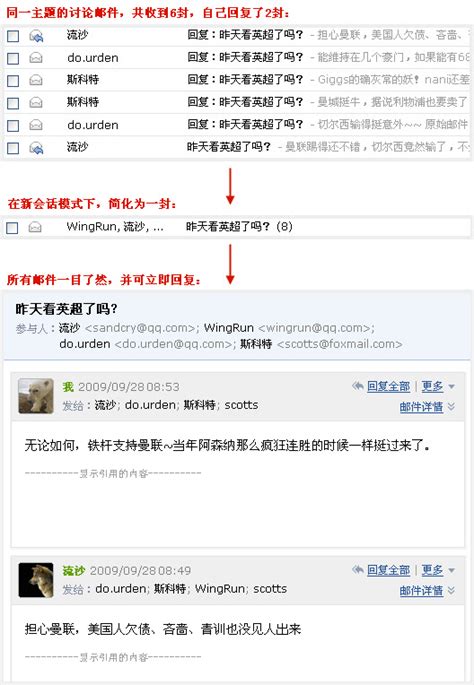Select checkbox beside 切尔西输得挺意外 email
Screen dimensions: 474x685
pos(13,126)
